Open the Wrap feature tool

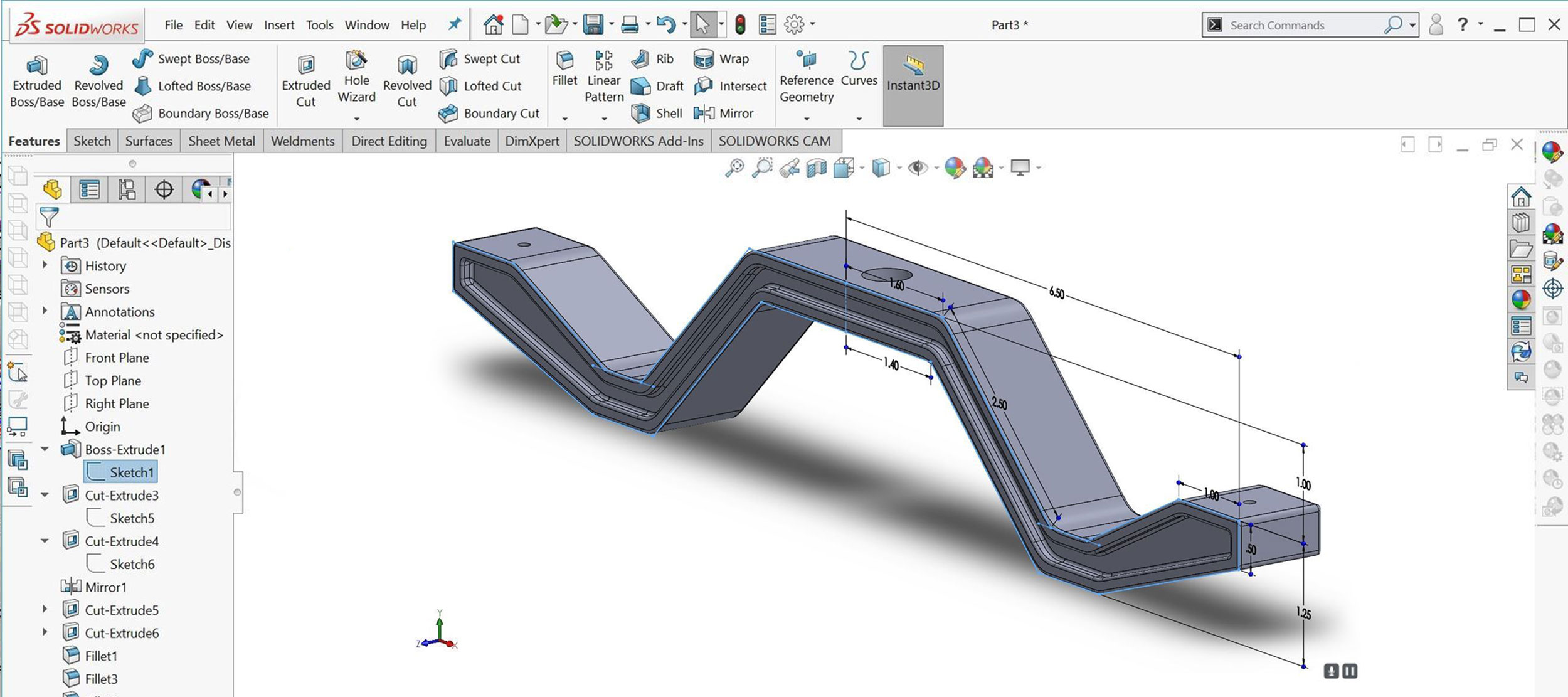point(723,58)
